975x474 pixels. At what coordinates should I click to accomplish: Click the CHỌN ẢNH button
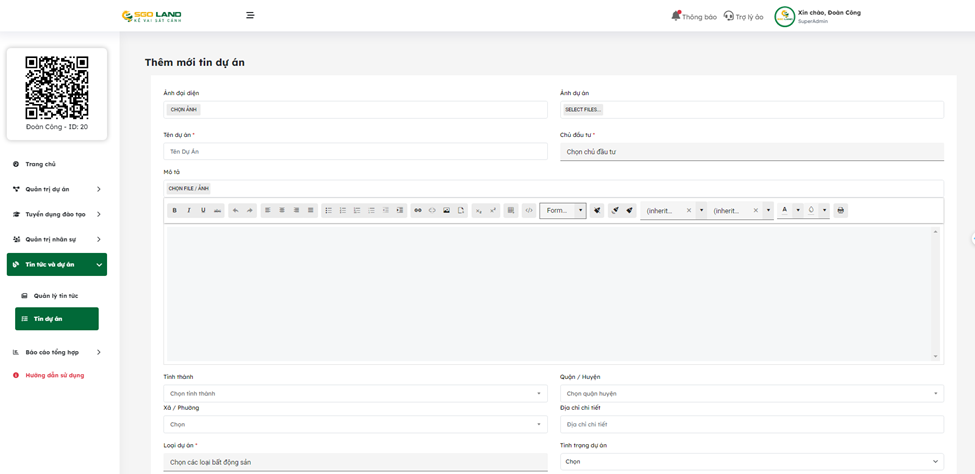coord(183,110)
